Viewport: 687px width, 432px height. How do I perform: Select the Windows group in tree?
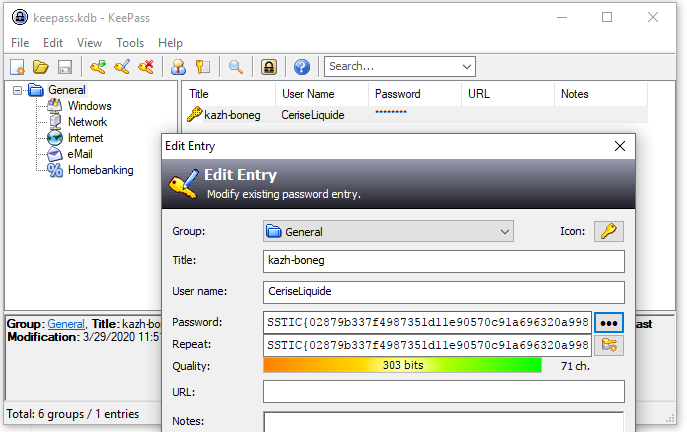(x=89, y=106)
